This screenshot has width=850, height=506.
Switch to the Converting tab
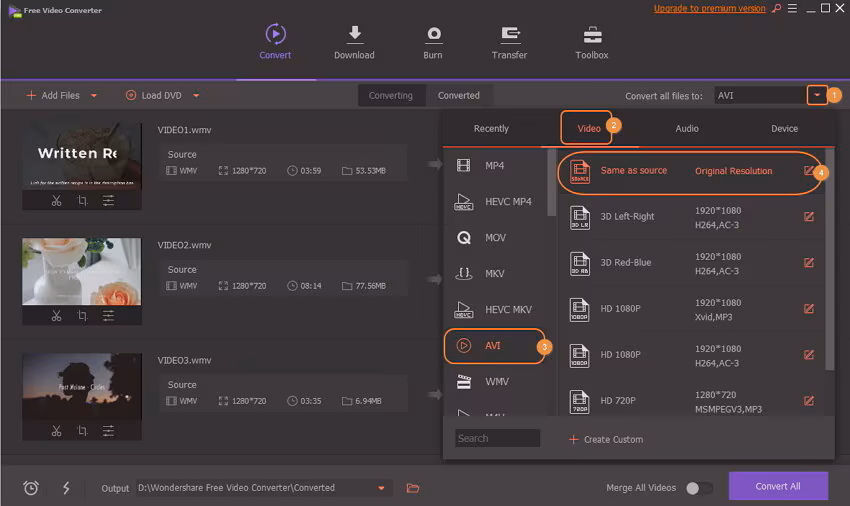coord(391,95)
